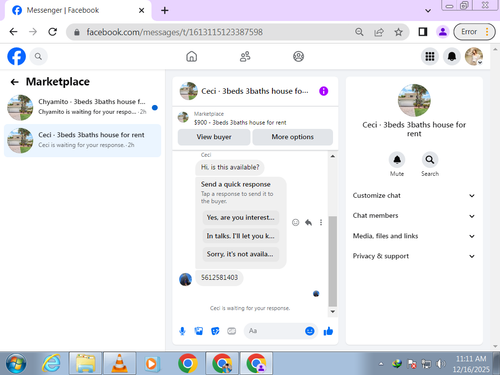Click the View buyer button
500x375 pixels.
[x=214, y=137]
